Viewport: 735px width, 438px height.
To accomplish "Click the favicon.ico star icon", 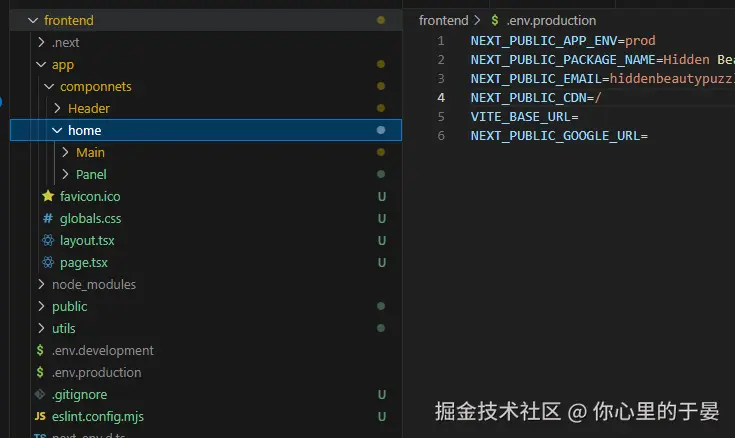I will [x=47, y=197].
